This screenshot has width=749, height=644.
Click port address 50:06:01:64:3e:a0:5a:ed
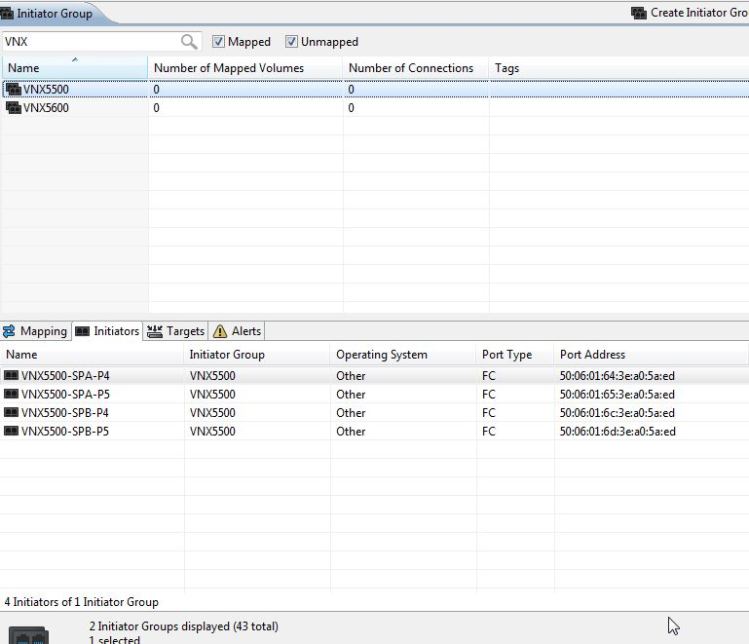617,376
